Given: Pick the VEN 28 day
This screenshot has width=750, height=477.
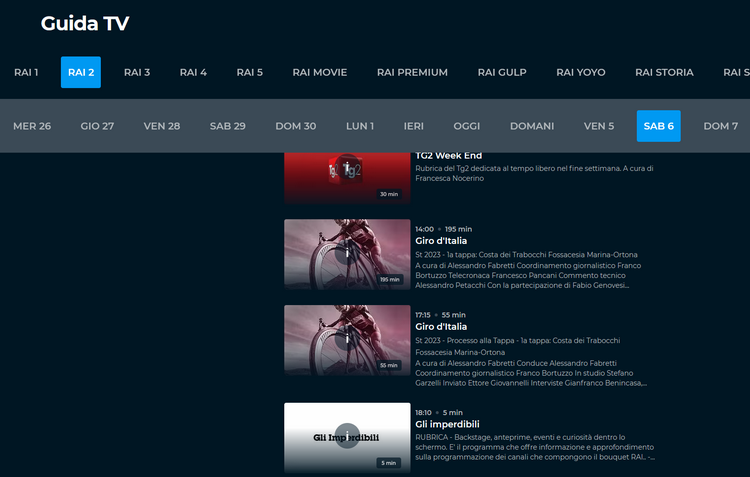Looking at the screenshot, I should pos(162,126).
